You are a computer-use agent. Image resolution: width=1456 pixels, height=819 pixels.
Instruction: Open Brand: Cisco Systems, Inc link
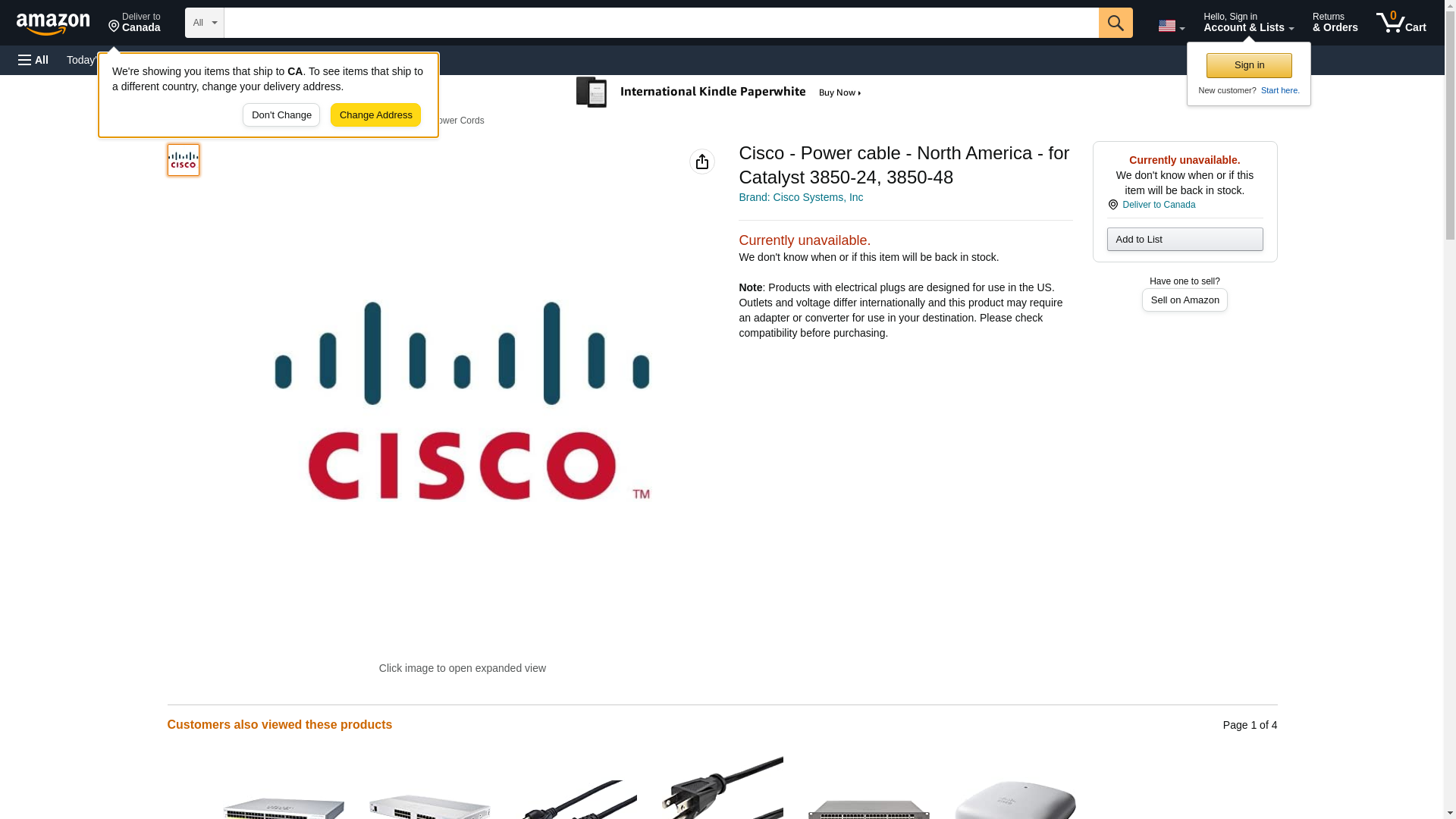801,197
